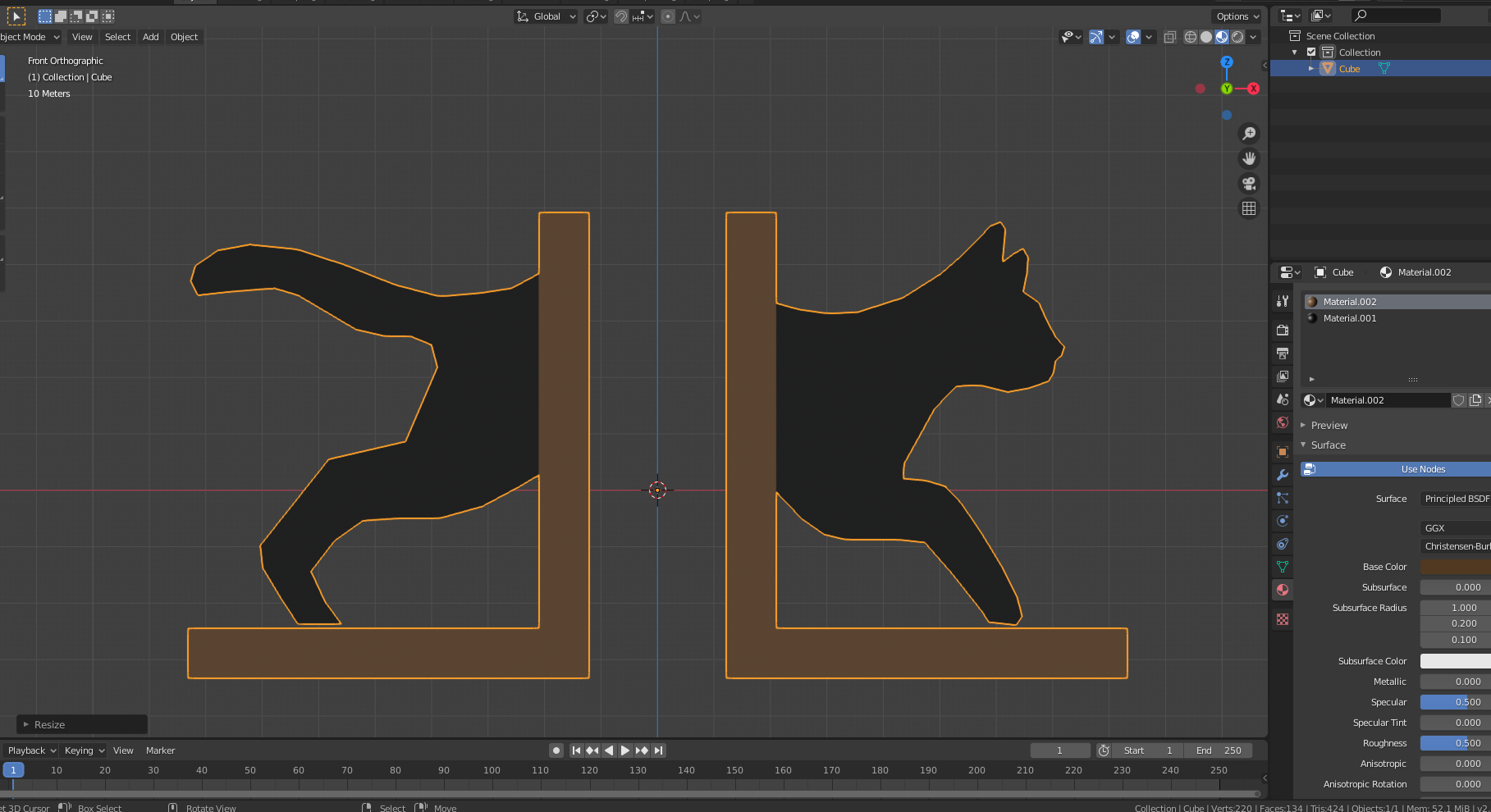The height and width of the screenshot is (812, 1491).
Task: Open the Particle properties tab
Action: pyautogui.click(x=1283, y=498)
